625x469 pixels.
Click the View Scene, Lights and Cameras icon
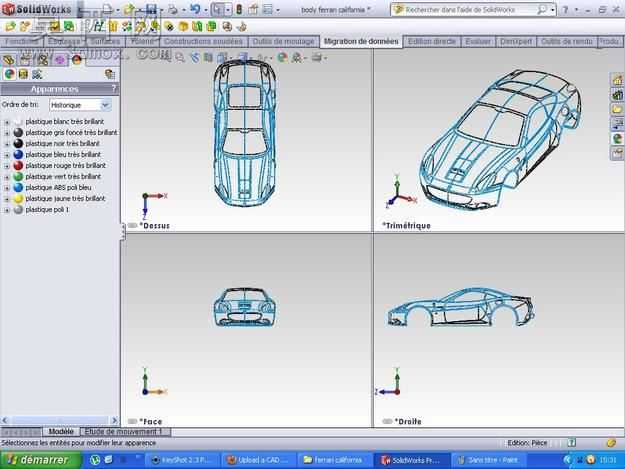click(x=37, y=74)
